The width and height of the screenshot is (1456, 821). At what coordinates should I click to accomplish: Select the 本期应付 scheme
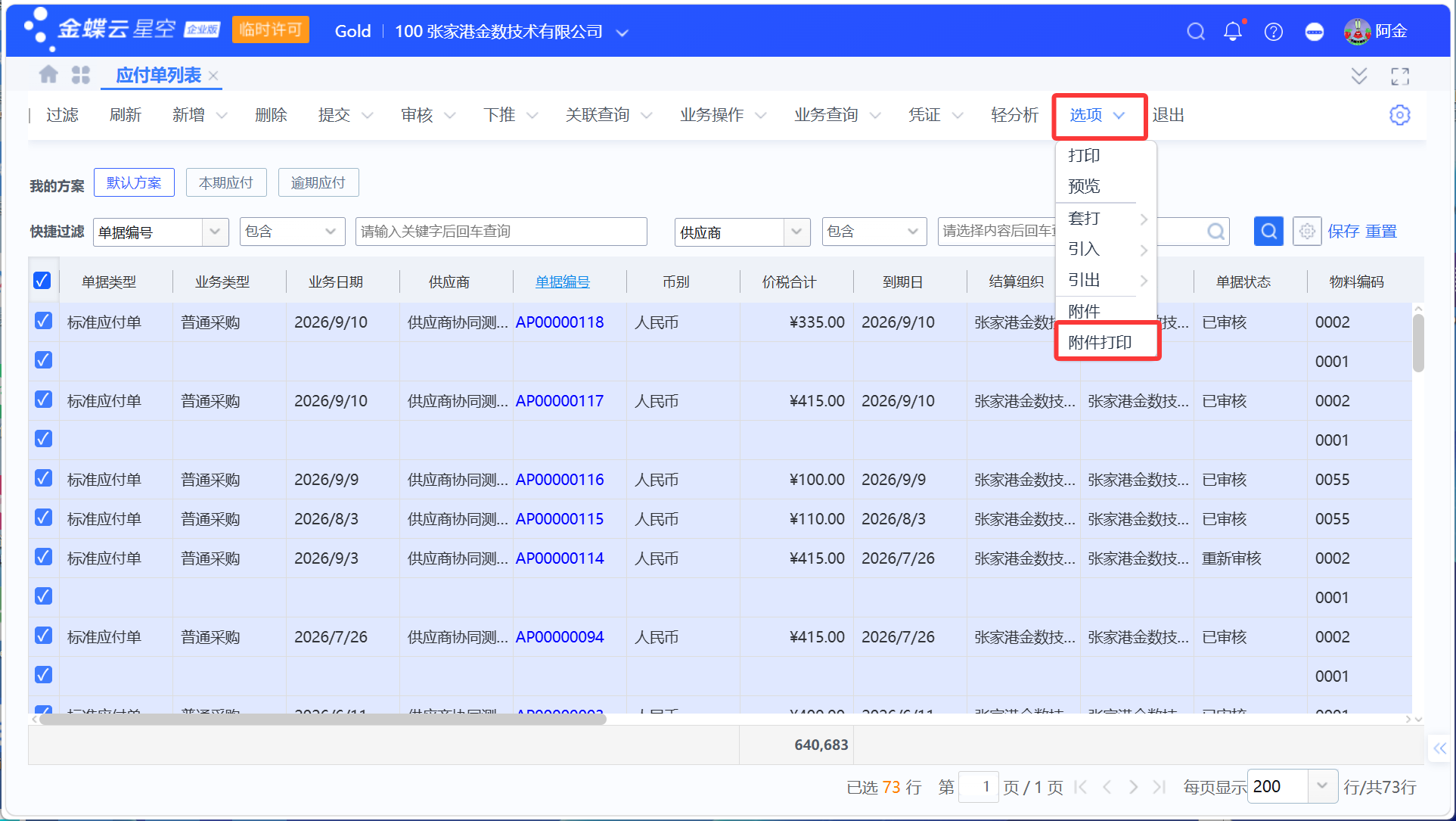point(226,182)
